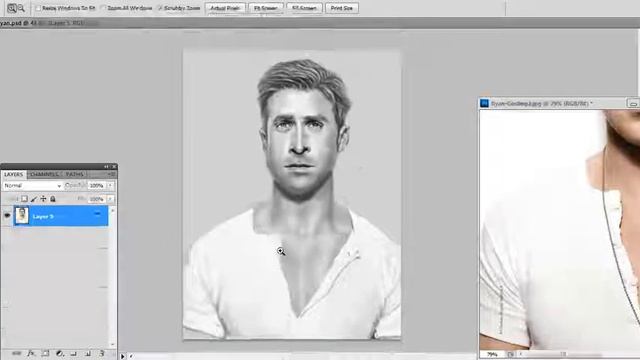The height and width of the screenshot is (360, 640).
Task: Toggle Lock all padlock icon
Action: 53,199
